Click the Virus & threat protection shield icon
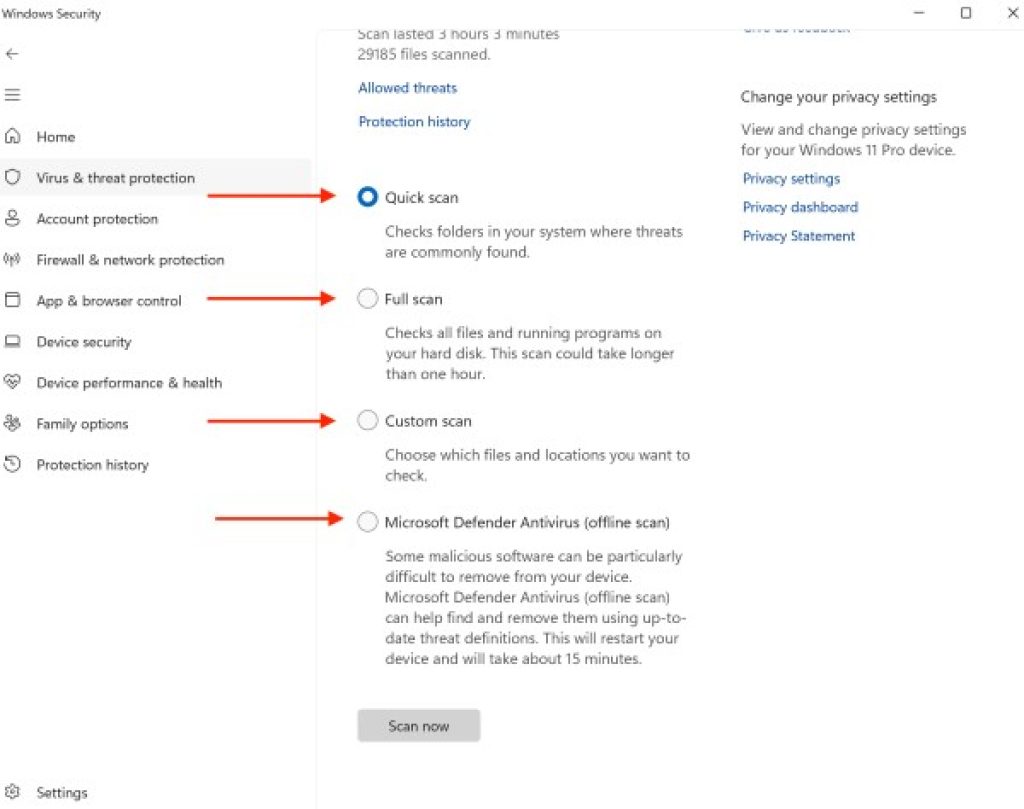This screenshot has width=1024, height=809. coord(13,178)
